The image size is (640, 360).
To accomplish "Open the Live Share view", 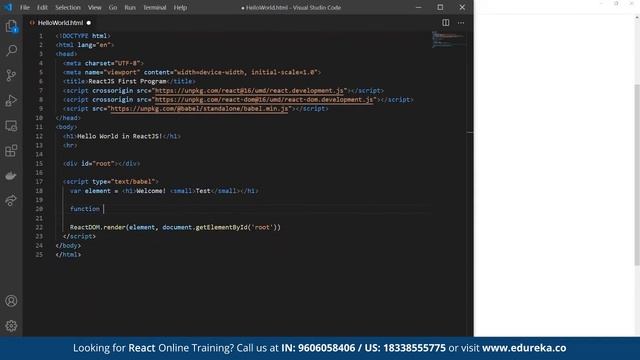I will pyautogui.click(x=11, y=200).
